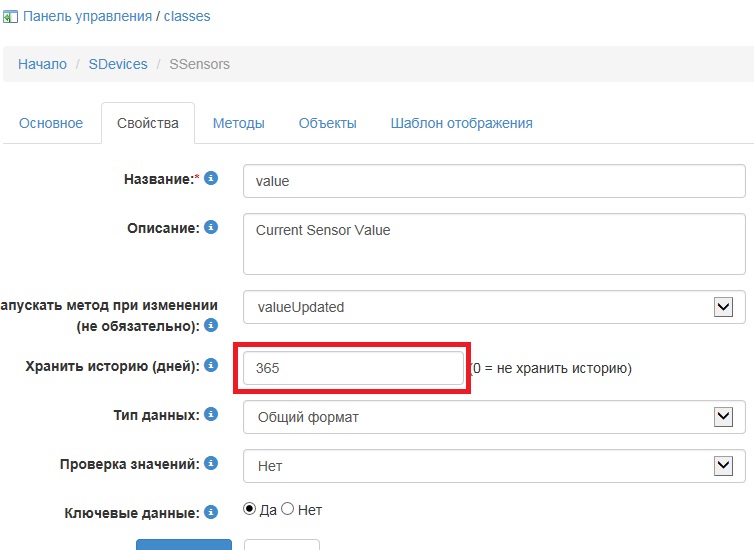Click the info icon beside Описание
Viewport: 754px width, 550px height.
pos(211,228)
